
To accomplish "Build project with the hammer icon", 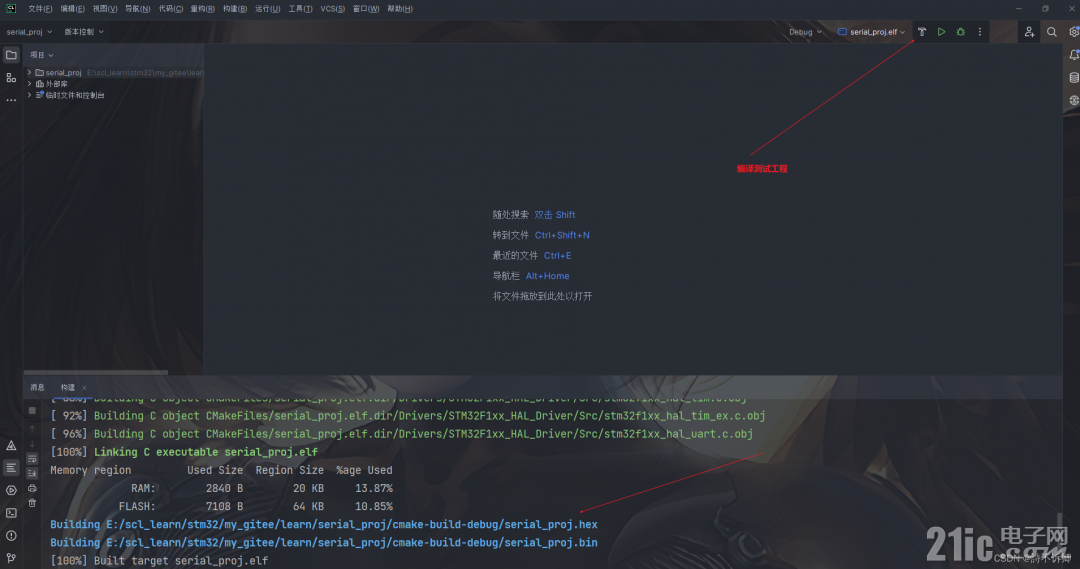I will [922, 32].
